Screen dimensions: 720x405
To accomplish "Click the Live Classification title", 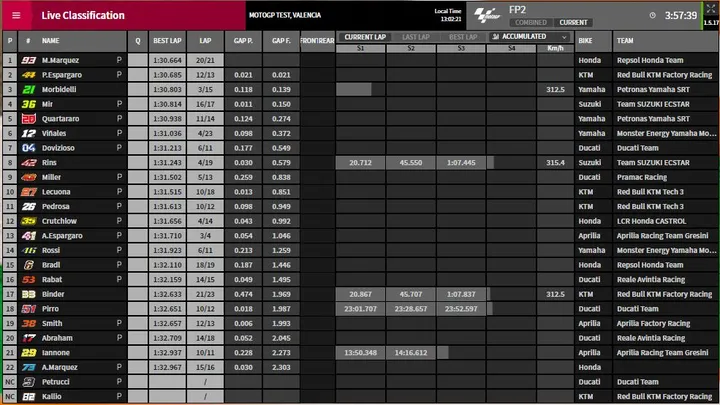I will [x=83, y=15].
